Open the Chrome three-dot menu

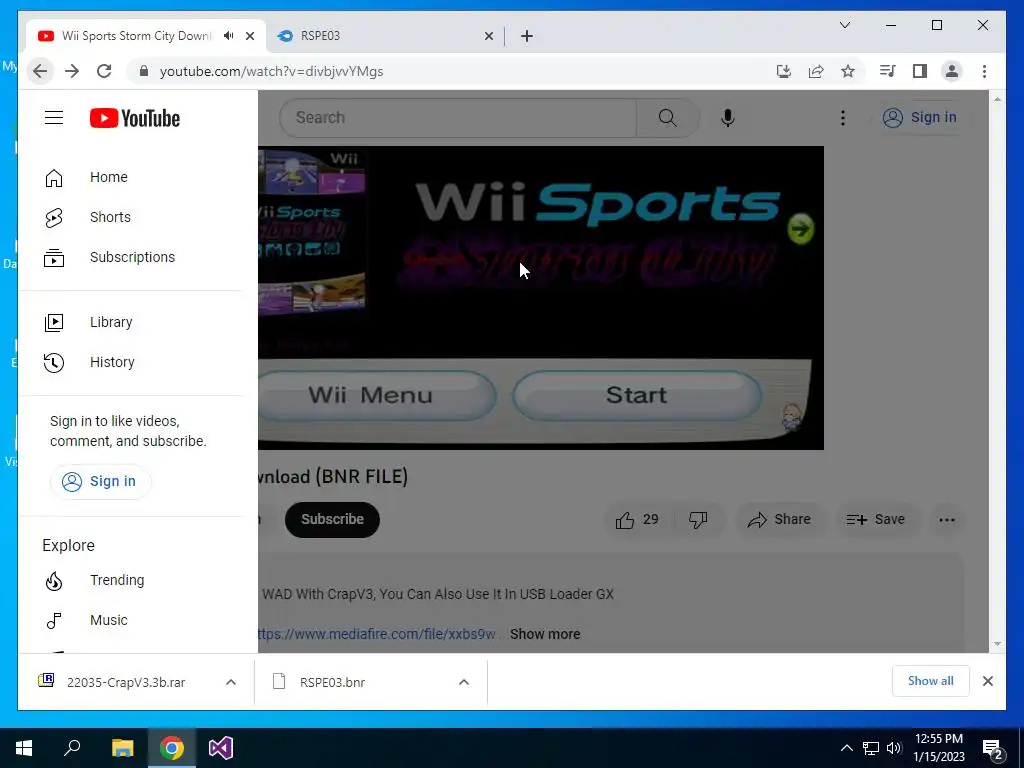pos(984,71)
